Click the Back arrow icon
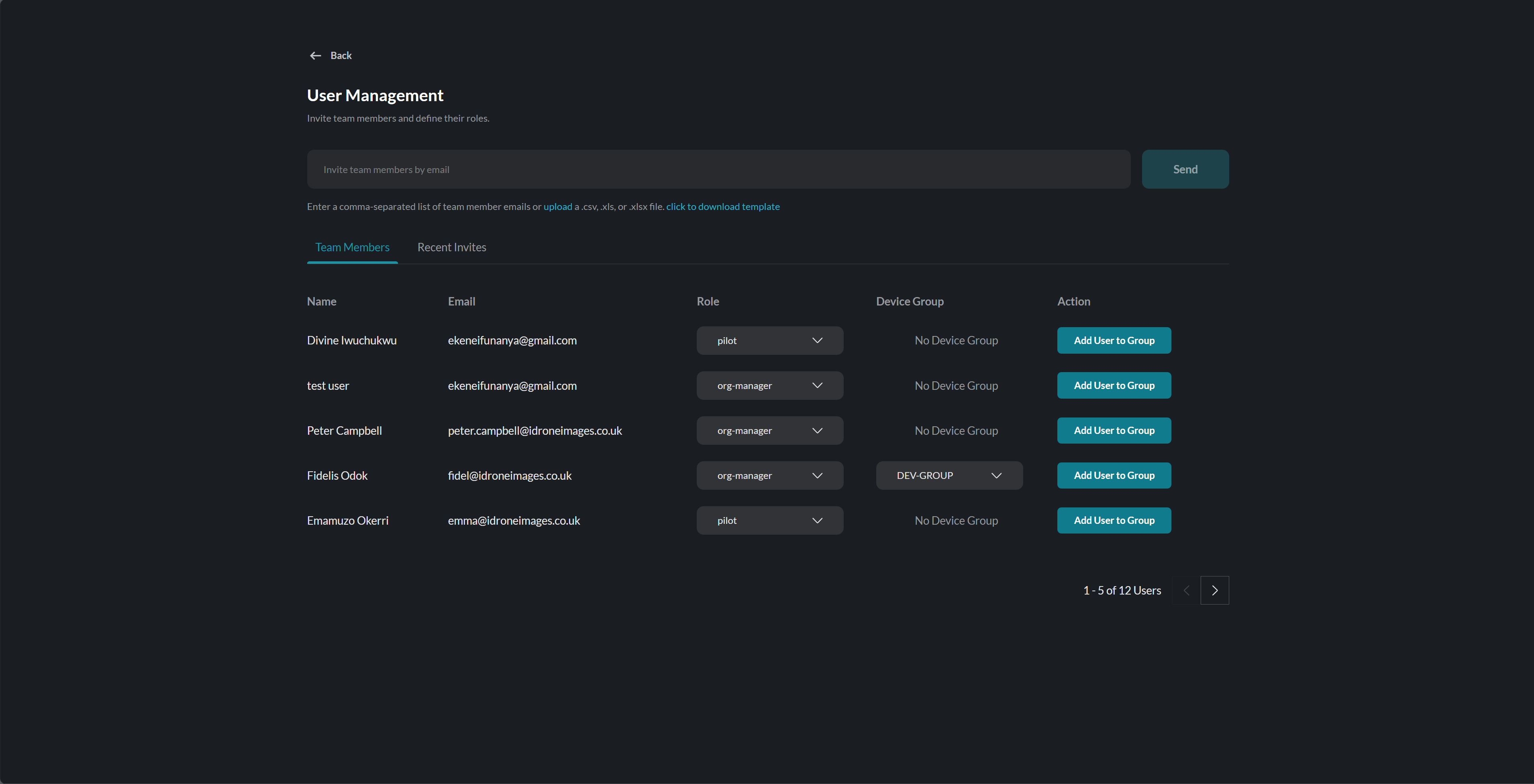 click(315, 55)
